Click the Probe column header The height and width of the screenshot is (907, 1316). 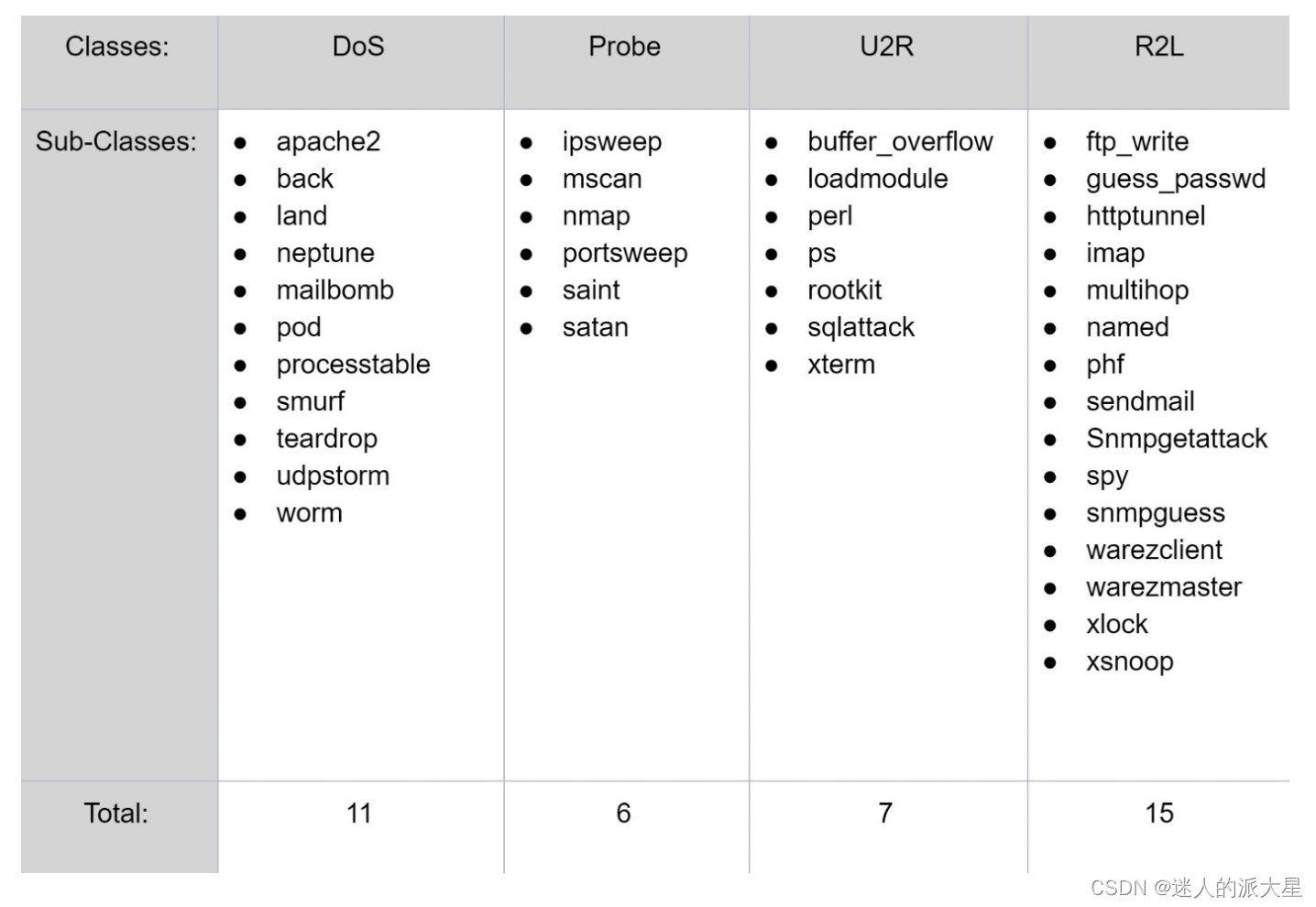coord(624,47)
